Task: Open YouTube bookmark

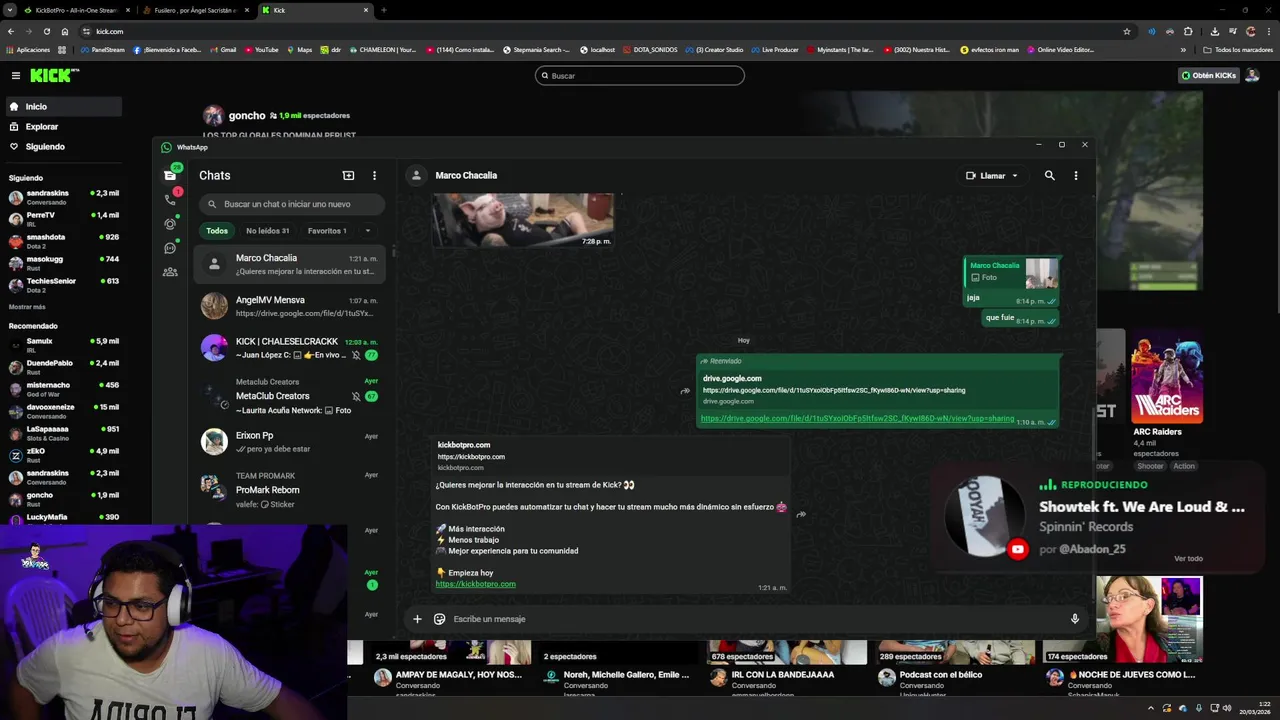Action: pos(261,50)
